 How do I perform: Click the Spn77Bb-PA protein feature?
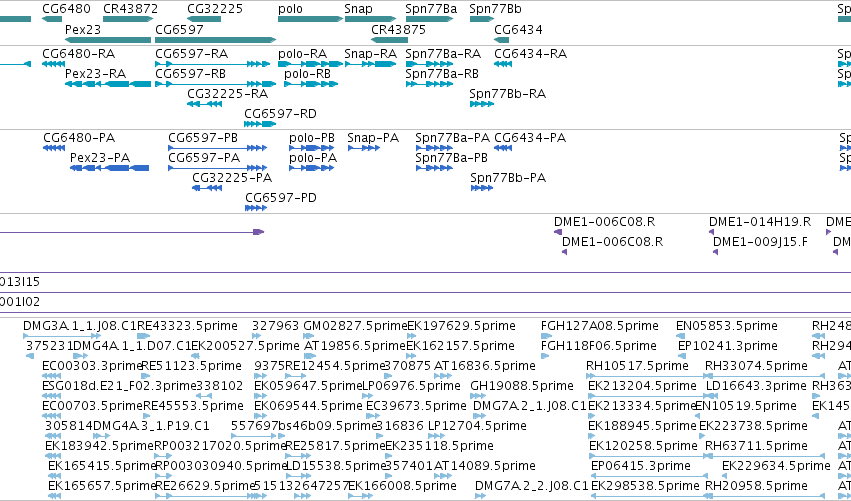481,188
